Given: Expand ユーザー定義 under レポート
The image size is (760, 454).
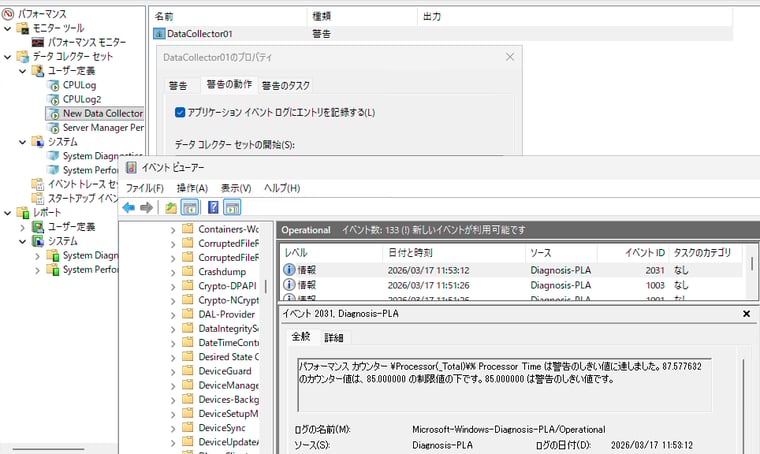Looking at the screenshot, I should 22,227.
